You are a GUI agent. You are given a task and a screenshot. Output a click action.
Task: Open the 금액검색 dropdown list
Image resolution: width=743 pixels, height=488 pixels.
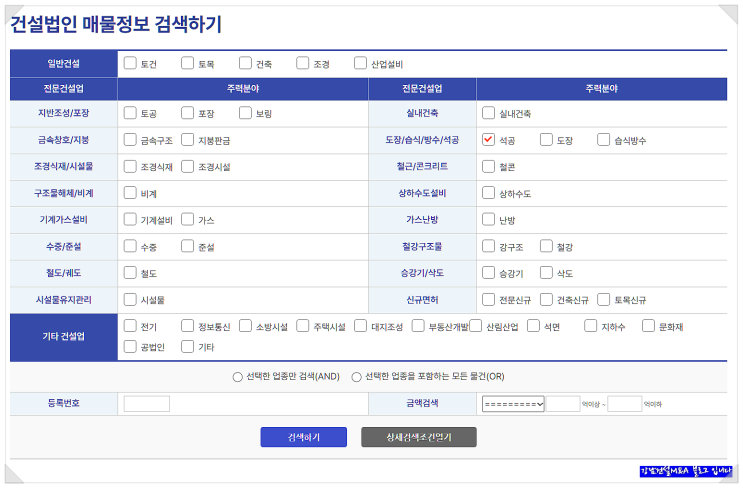pos(513,404)
